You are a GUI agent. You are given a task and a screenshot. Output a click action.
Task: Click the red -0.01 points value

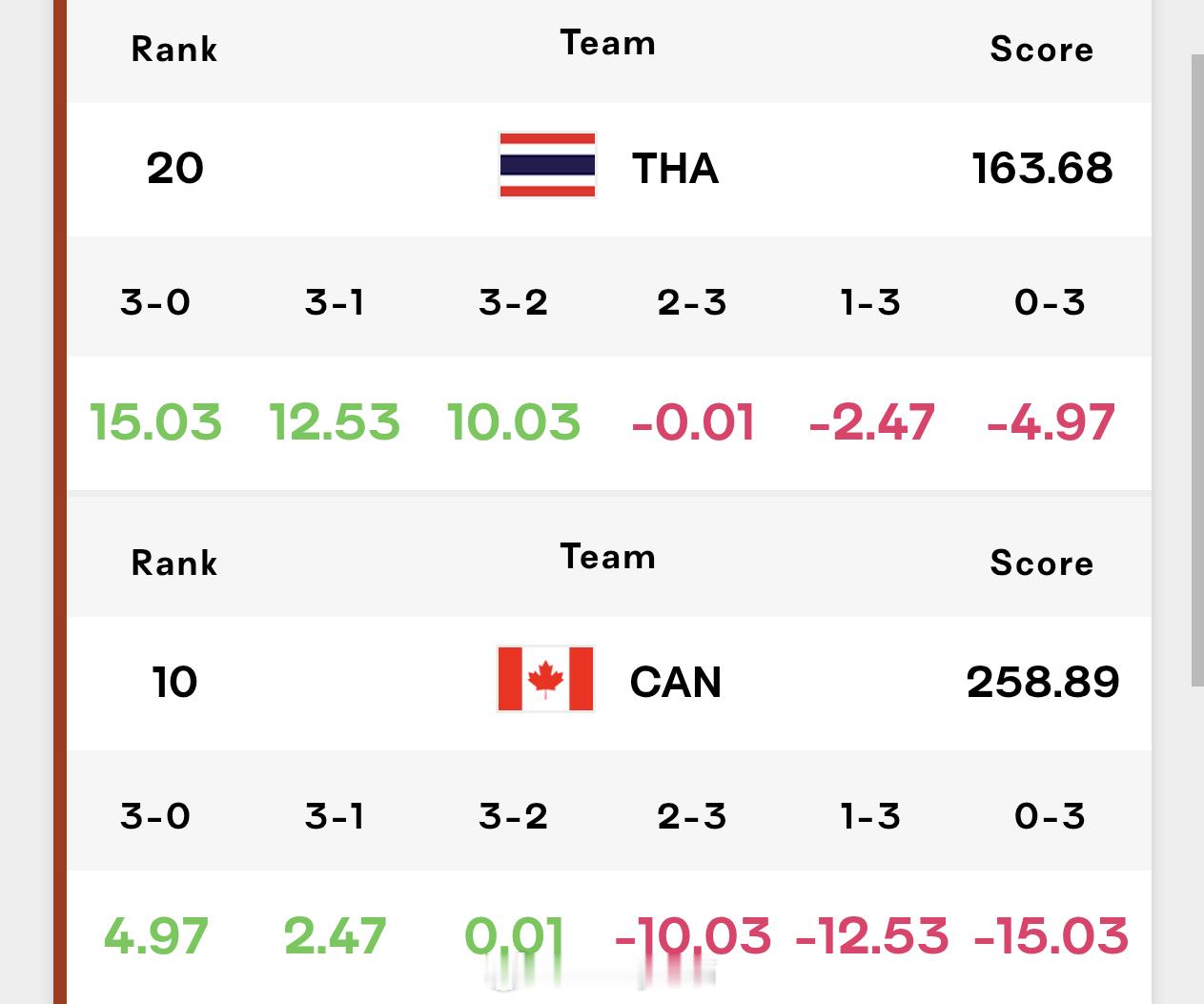pos(692,422)
